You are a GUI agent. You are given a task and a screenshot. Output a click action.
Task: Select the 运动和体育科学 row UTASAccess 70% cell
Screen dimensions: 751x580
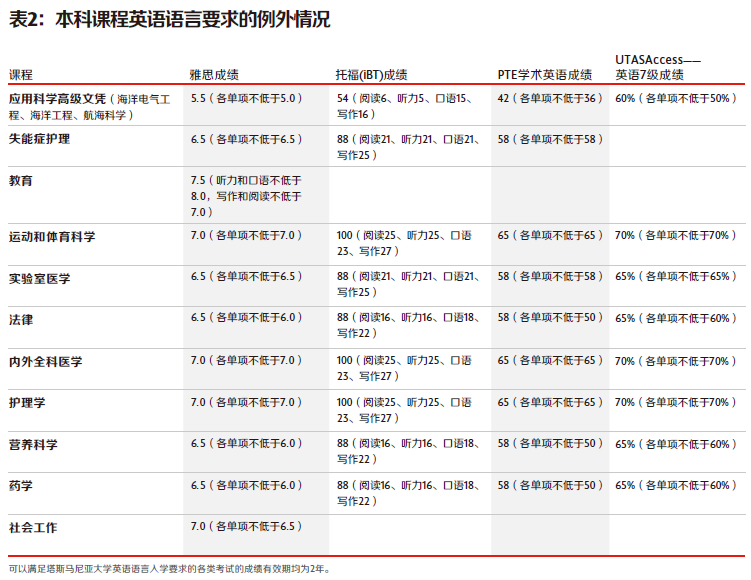(x=675, y=235)
